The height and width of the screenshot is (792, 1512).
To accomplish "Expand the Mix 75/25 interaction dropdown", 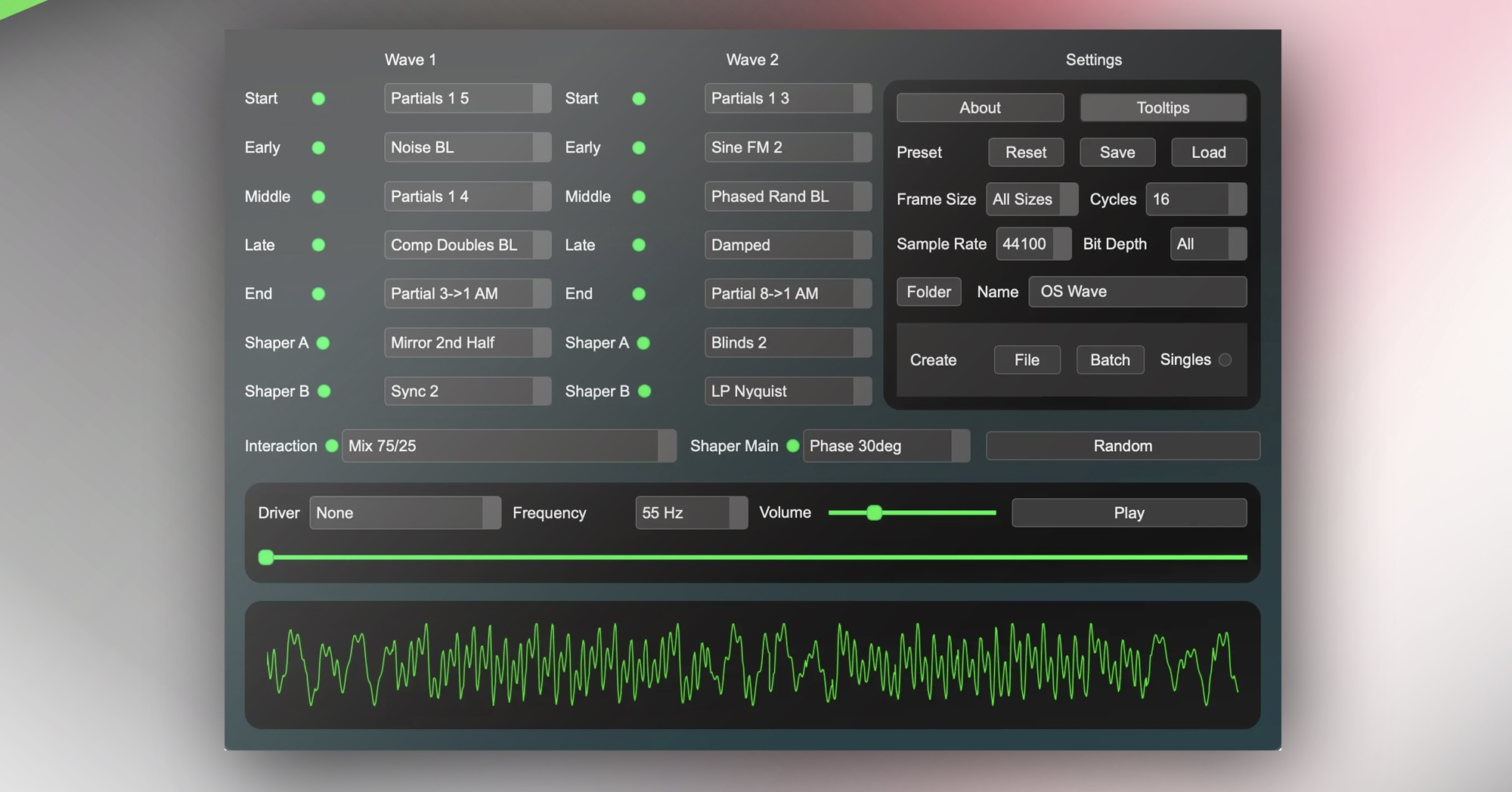I will pos(508,446).
